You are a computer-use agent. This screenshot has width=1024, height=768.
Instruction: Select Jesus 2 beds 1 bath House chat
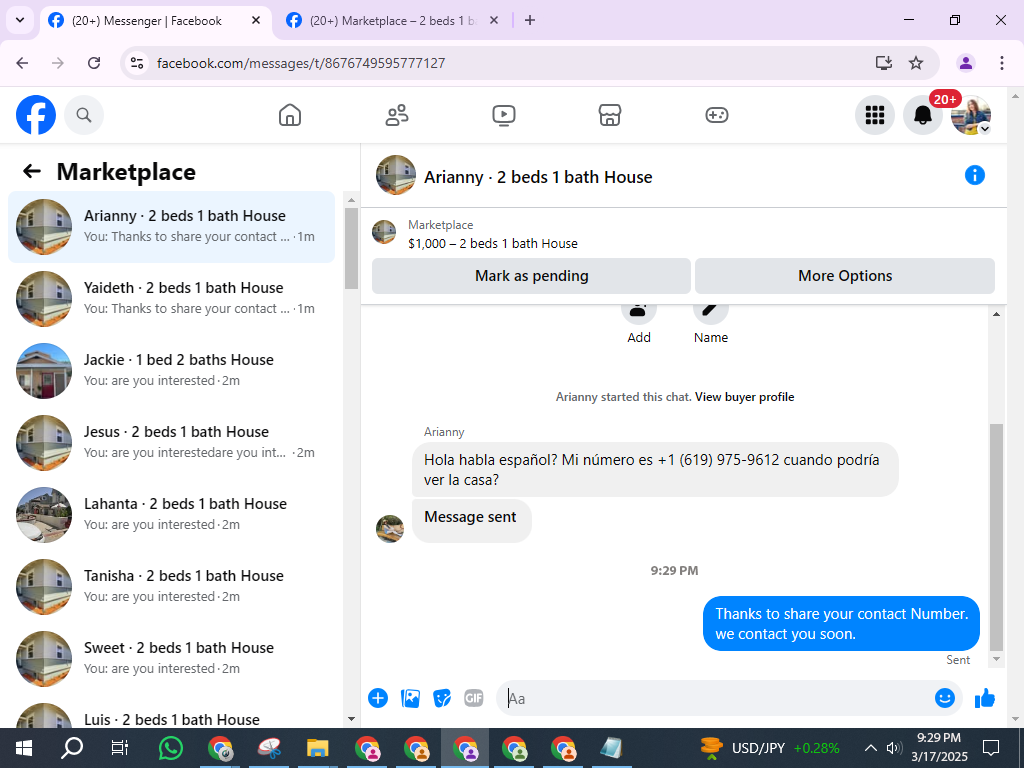click(171, 443)
